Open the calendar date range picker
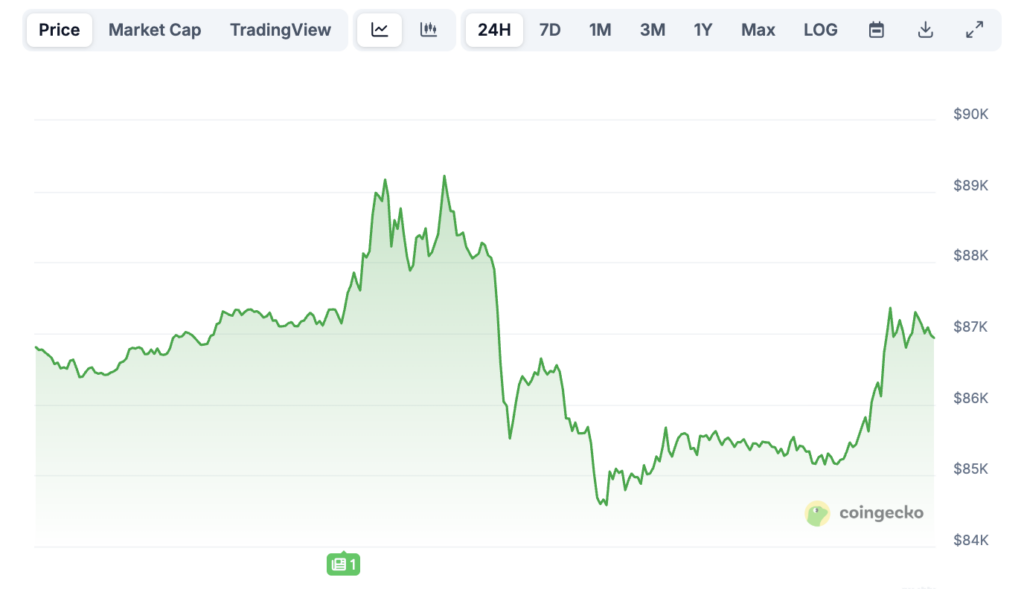The width and height of the screenshot is (1024, 589). point(876,30)
